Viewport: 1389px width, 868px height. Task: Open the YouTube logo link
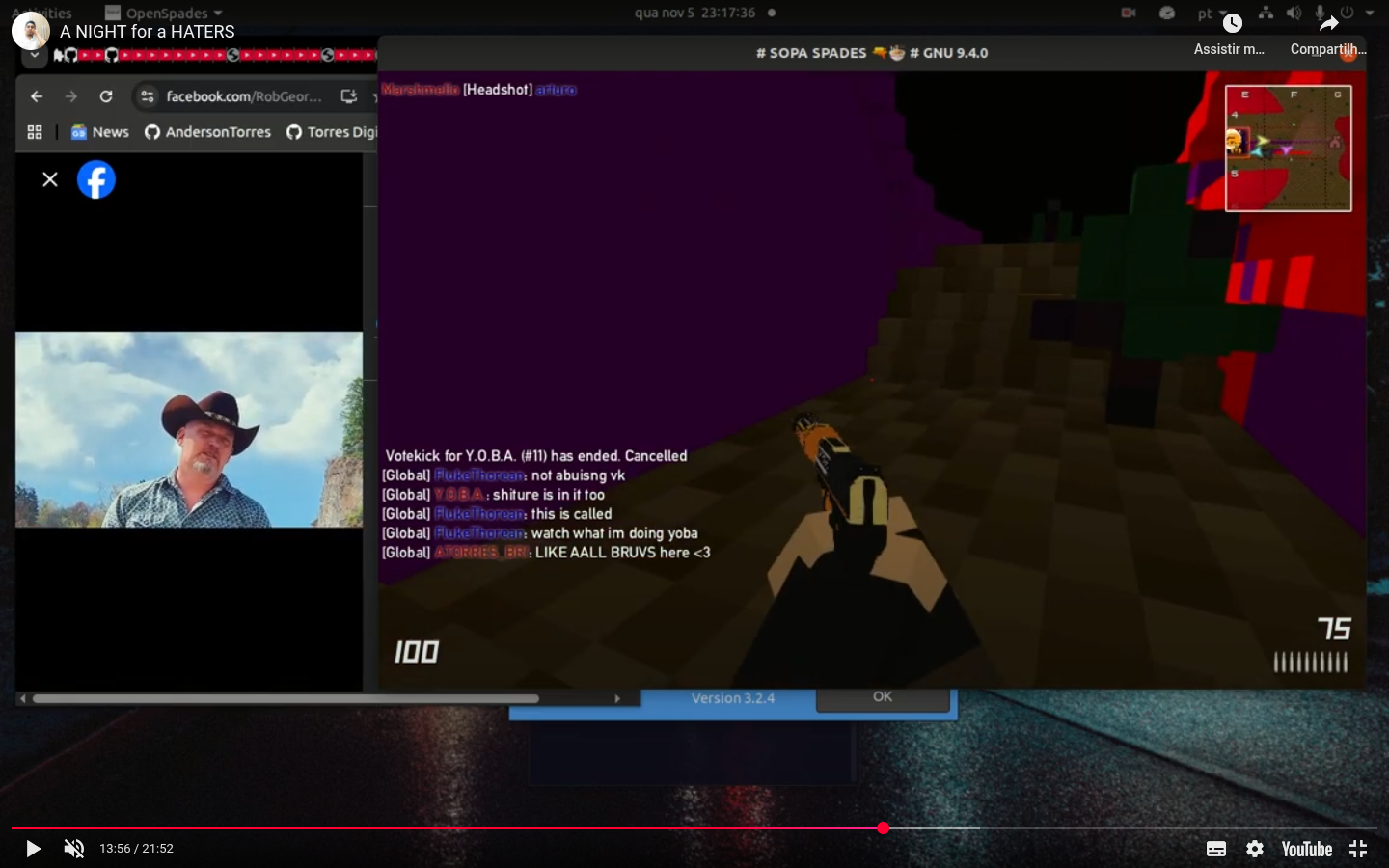1306,849
